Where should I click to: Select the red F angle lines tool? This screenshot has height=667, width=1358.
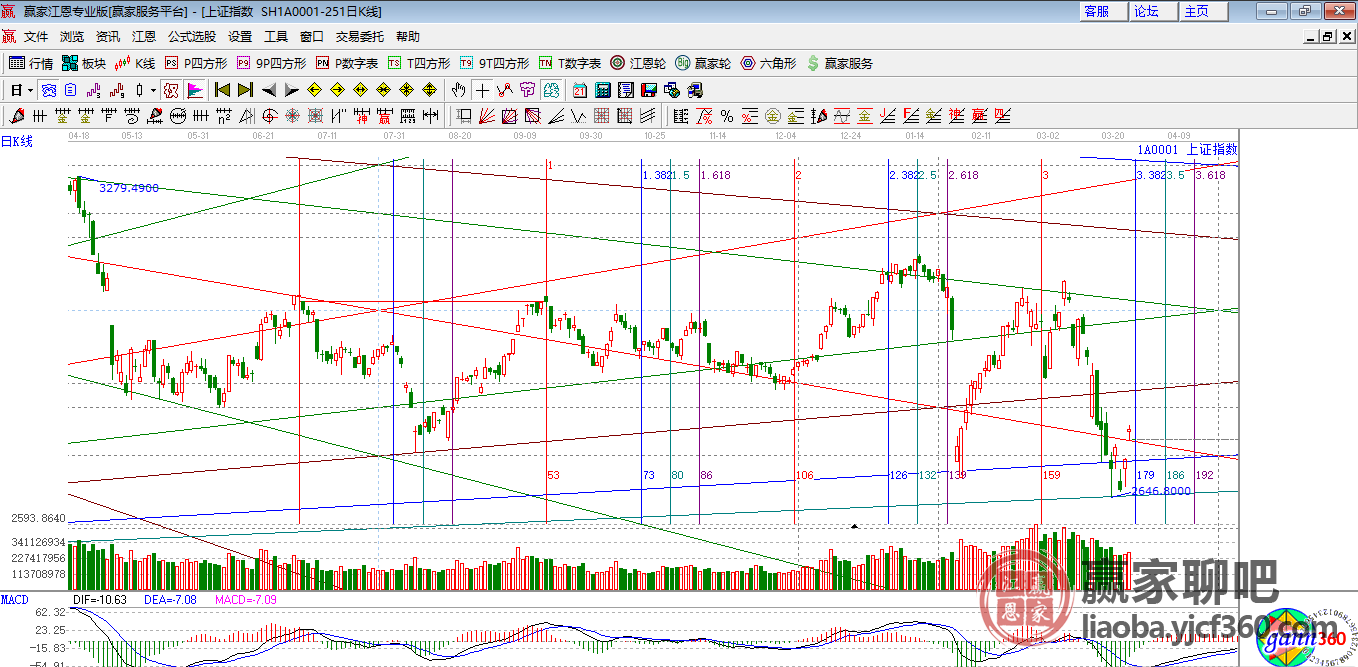pos(910,116)
